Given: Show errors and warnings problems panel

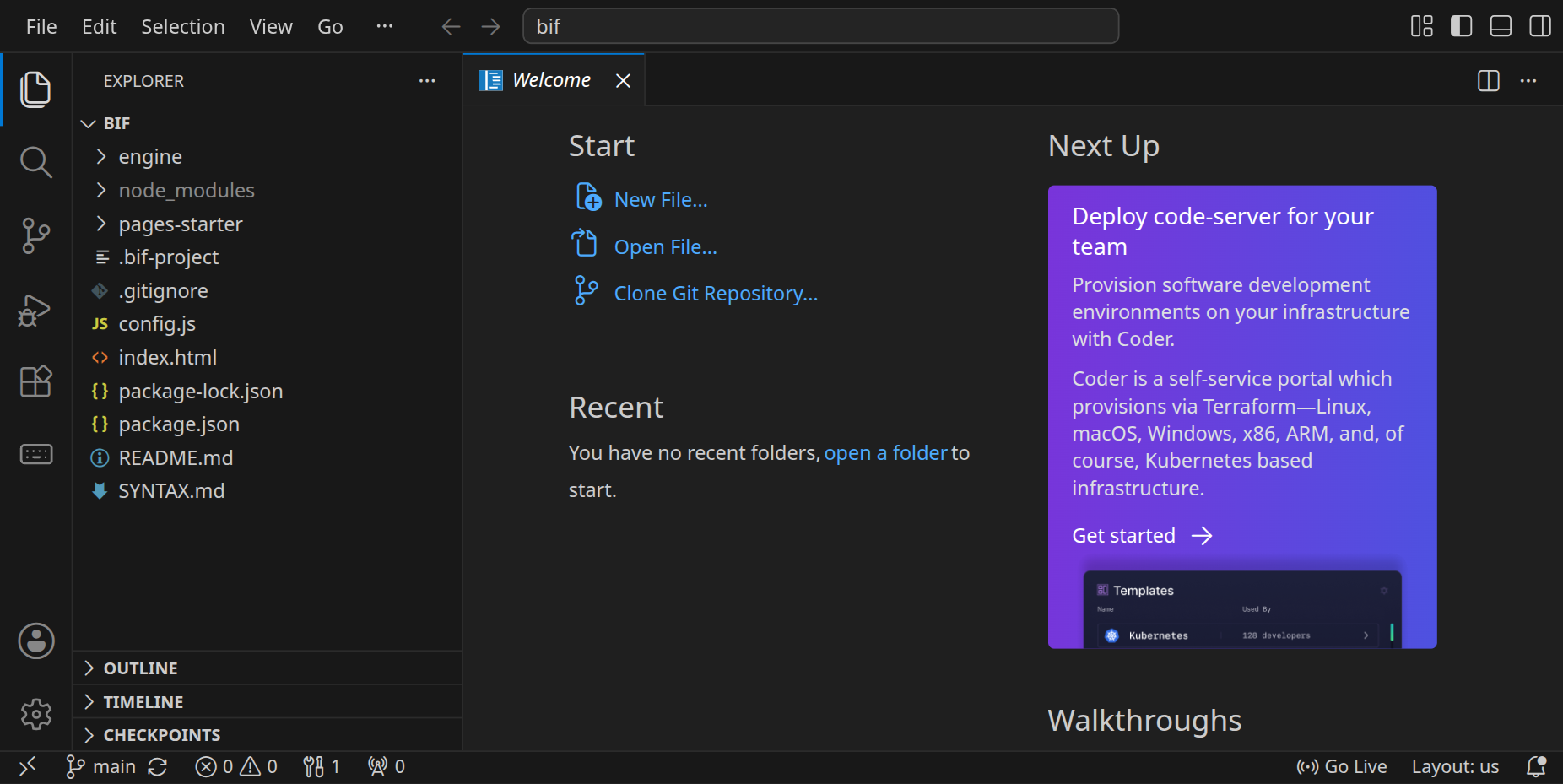Looking at the screenshot, I should pyautogui.click(x=236, y=766).
